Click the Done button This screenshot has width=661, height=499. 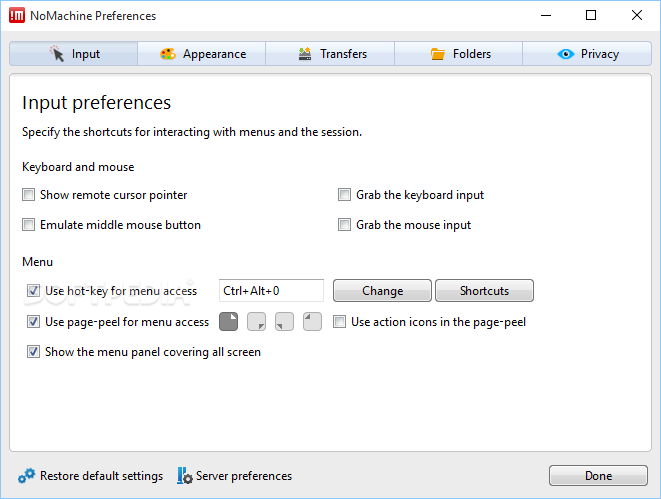tap(598, 476)
